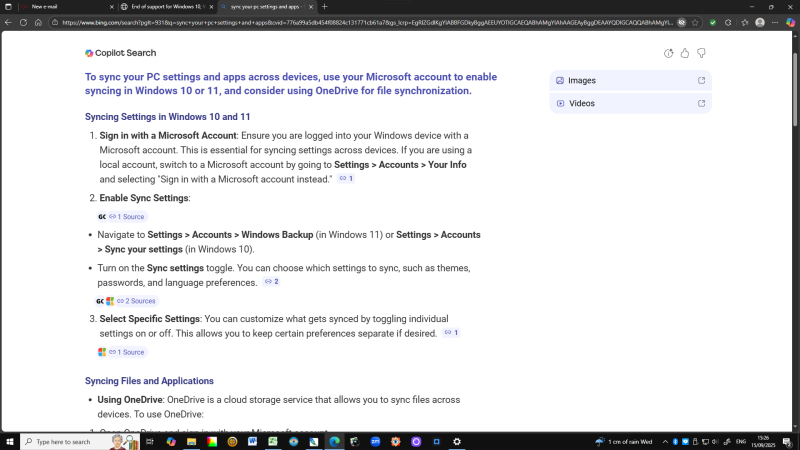Click the thumbs down feedback icon
The width and height of the screenshot is (800, 450).
pyautogui.click(x=701, y=53)
